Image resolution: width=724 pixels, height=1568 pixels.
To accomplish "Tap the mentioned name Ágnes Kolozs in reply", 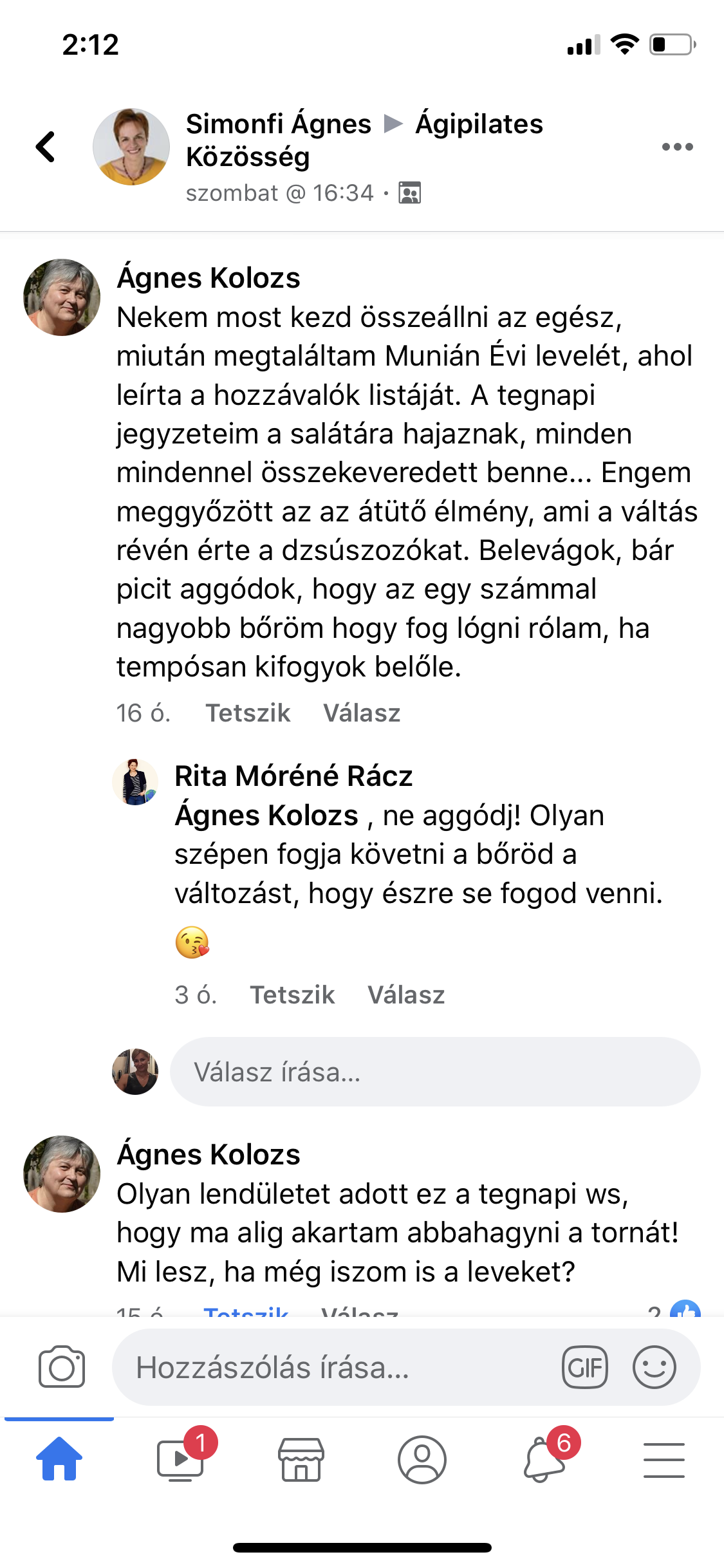I will [x=266, y=816].
